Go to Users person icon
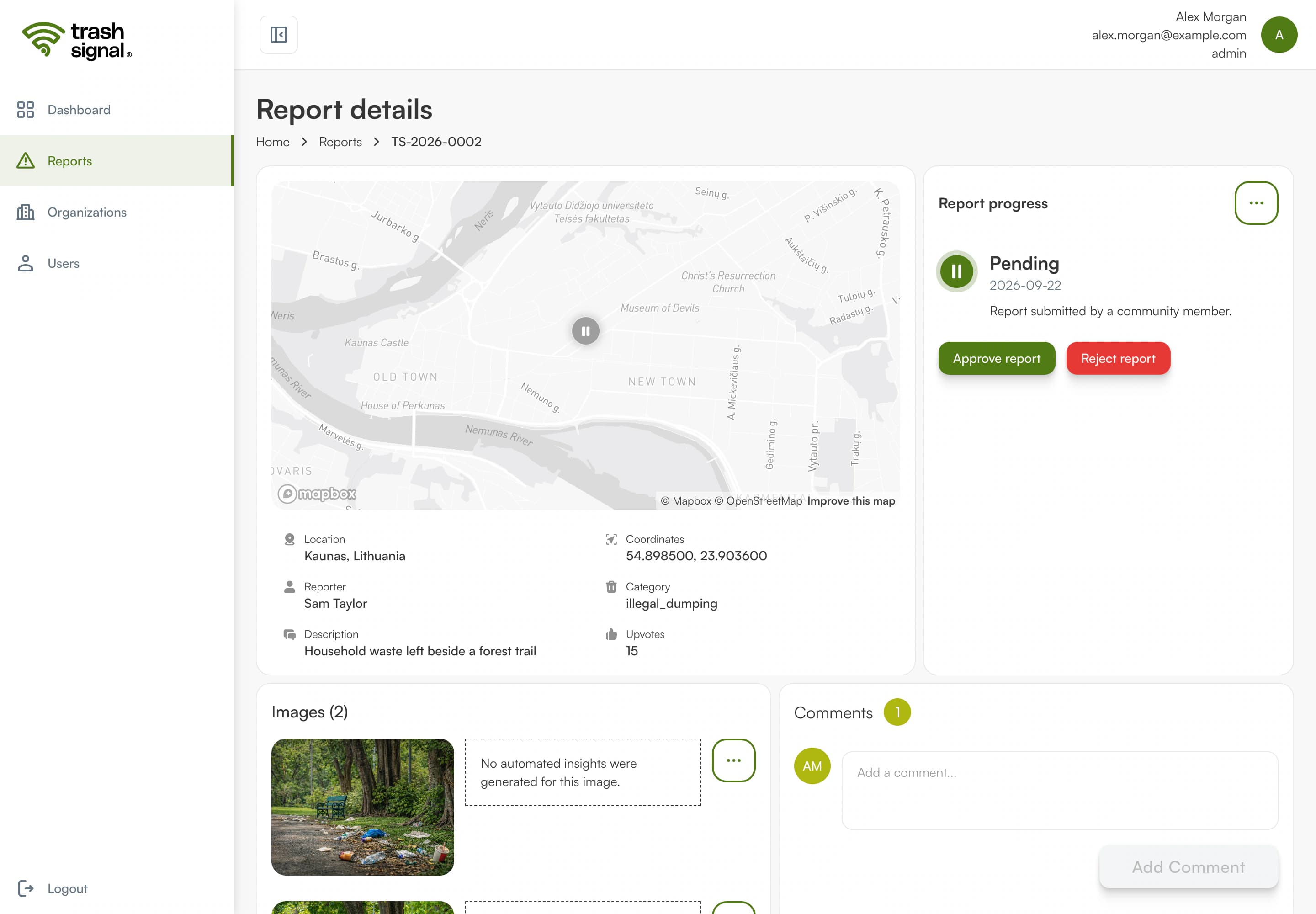This screenshot has height=914, width=1316. (25, 263)
